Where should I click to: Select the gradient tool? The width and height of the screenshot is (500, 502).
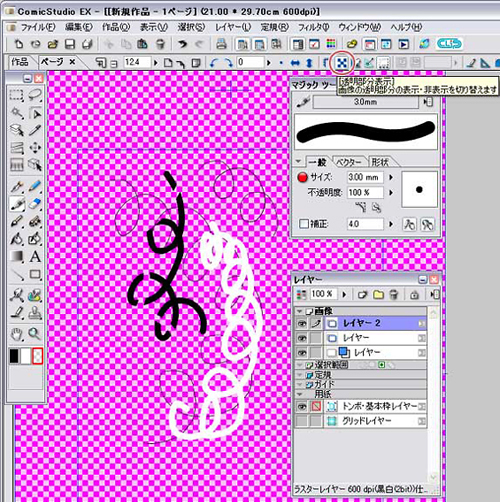[x=16, y=256]
